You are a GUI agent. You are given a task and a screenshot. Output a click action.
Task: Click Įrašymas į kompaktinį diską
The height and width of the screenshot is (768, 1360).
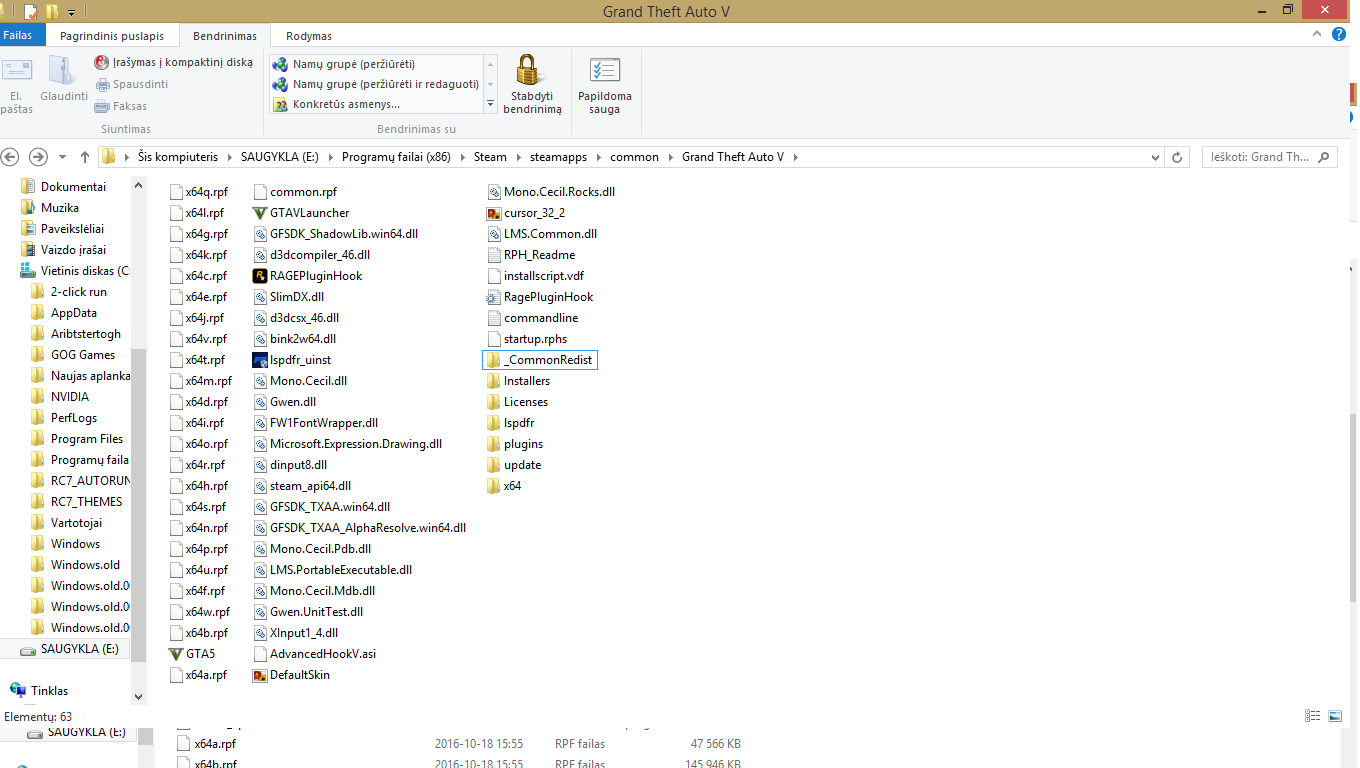pyautogui.click(x=173, y=62)
